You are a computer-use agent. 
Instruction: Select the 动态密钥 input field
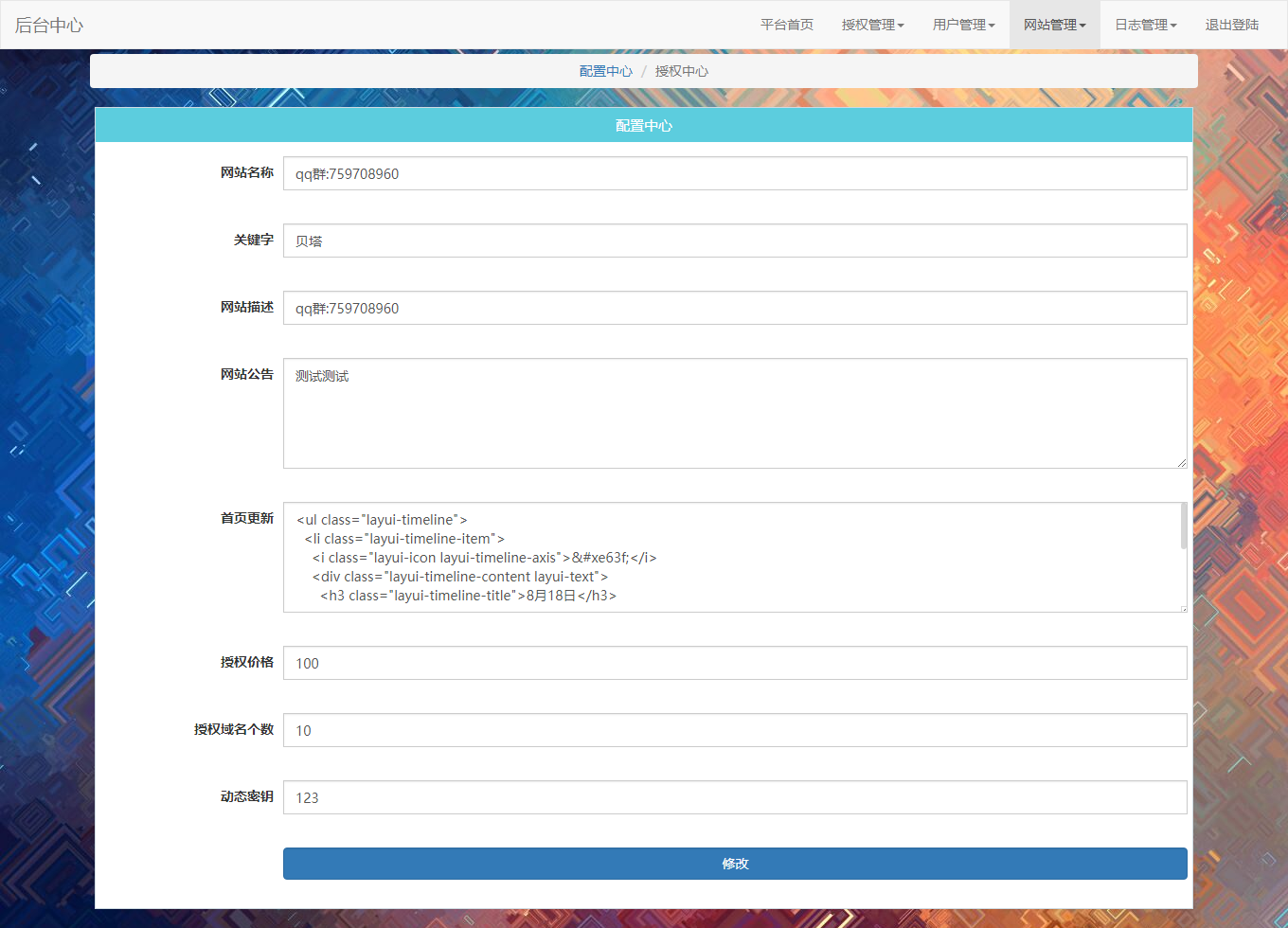click(x=734, y=797)
